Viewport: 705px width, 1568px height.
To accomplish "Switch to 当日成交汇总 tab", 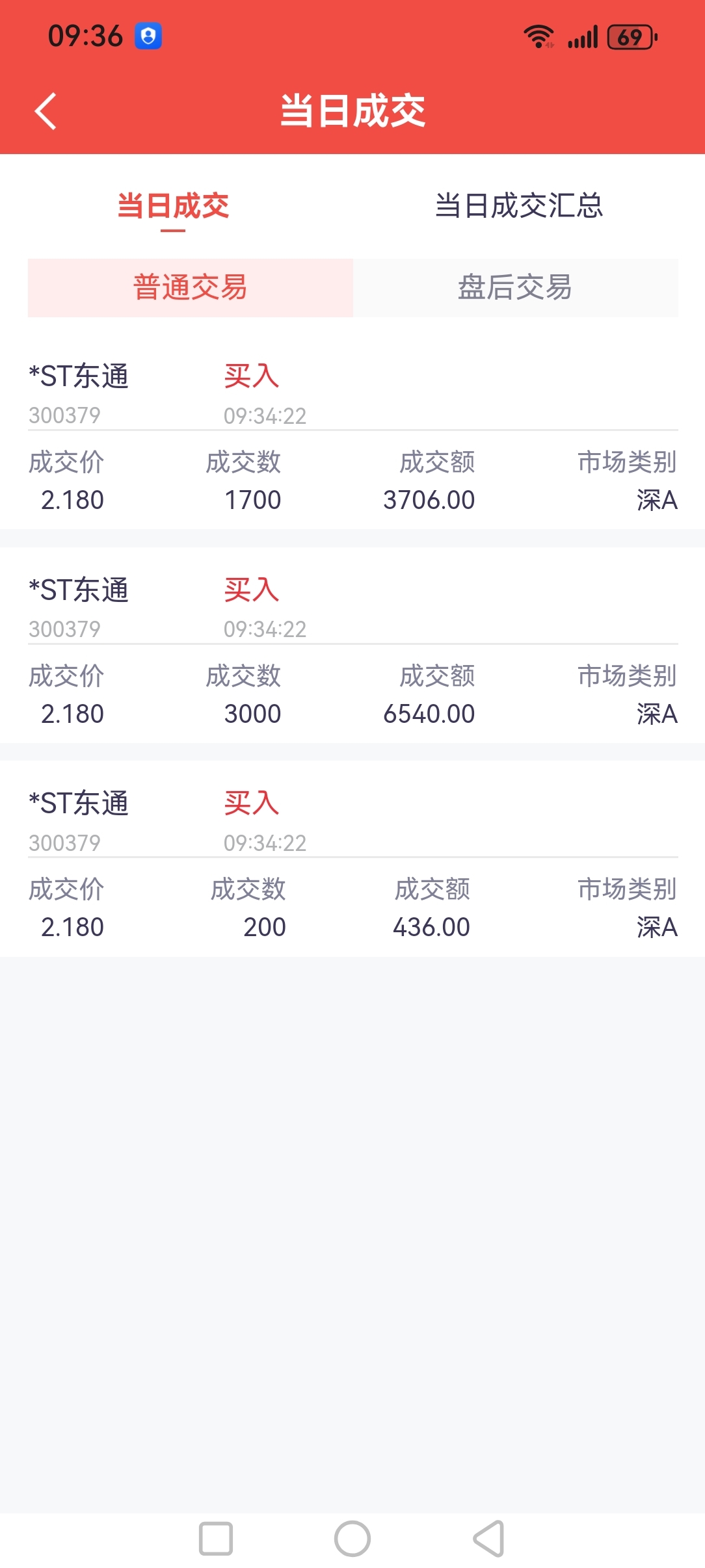I will coord(518,206).
